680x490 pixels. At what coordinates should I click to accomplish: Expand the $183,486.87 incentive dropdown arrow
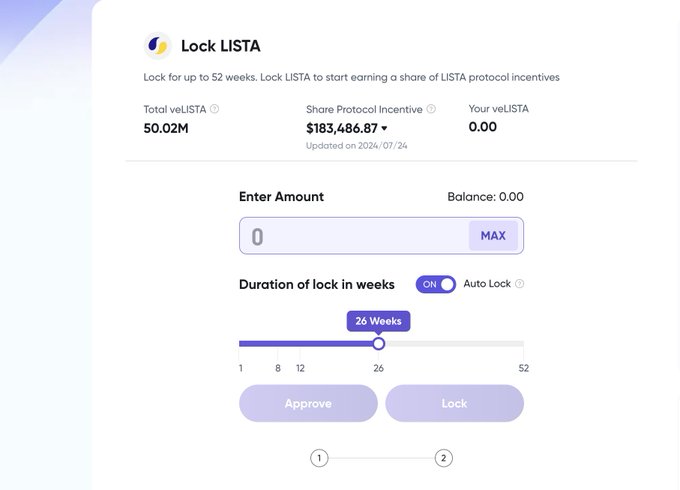pyautogui.click(x=384, y=129)
